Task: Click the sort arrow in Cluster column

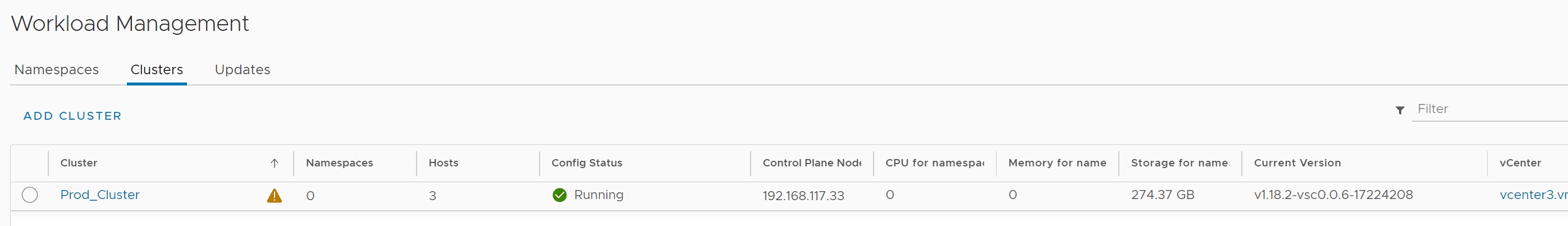Action: click(x=275, y=163)
